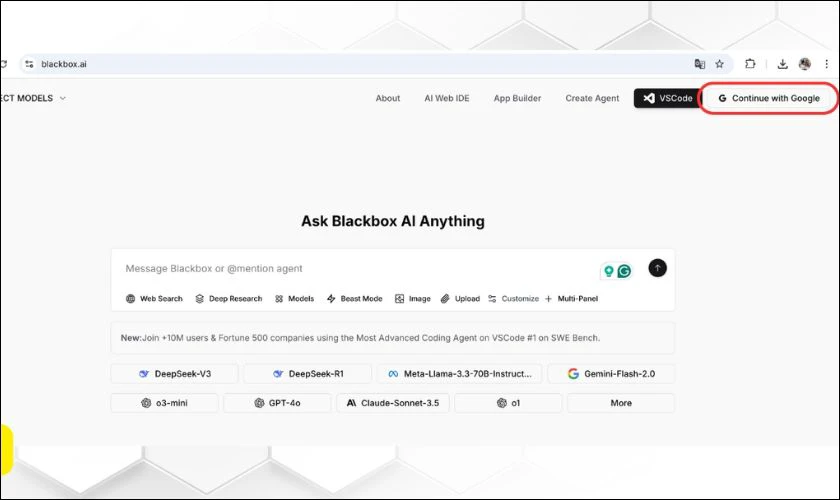Toggle Web Search option
This screenshot has height=500, width=840.
click(154, 298)
